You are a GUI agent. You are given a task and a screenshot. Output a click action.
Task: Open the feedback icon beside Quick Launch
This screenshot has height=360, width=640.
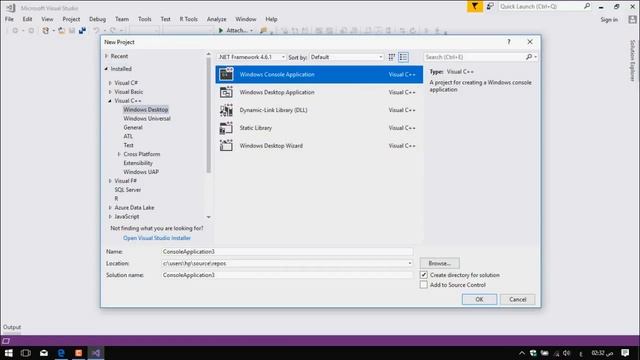click(x=490, y=6)
